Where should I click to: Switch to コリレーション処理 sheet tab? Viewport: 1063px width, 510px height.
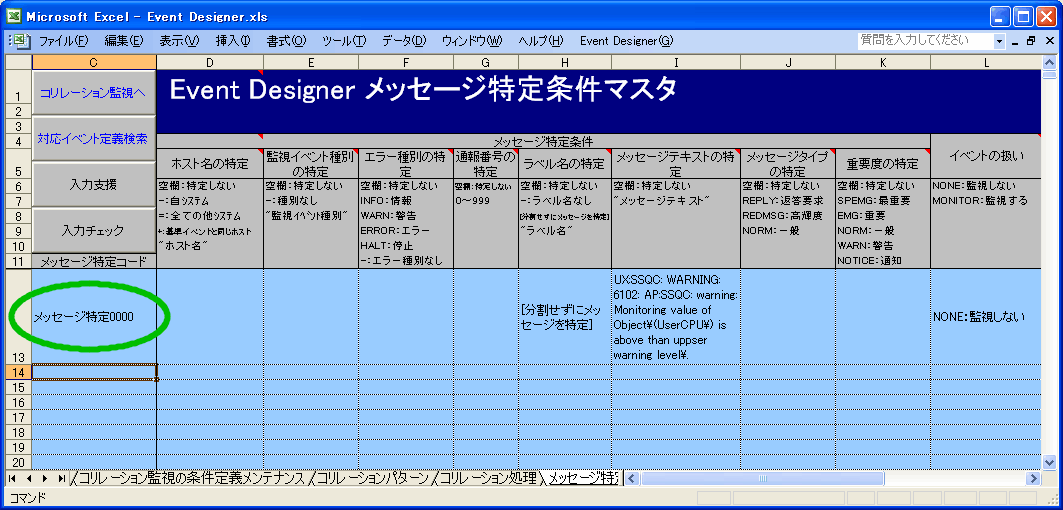point(487,478)
